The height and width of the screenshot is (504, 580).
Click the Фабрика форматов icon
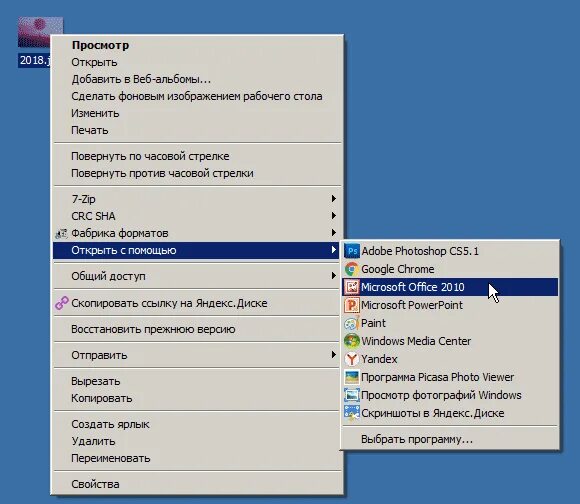[61, 233]
